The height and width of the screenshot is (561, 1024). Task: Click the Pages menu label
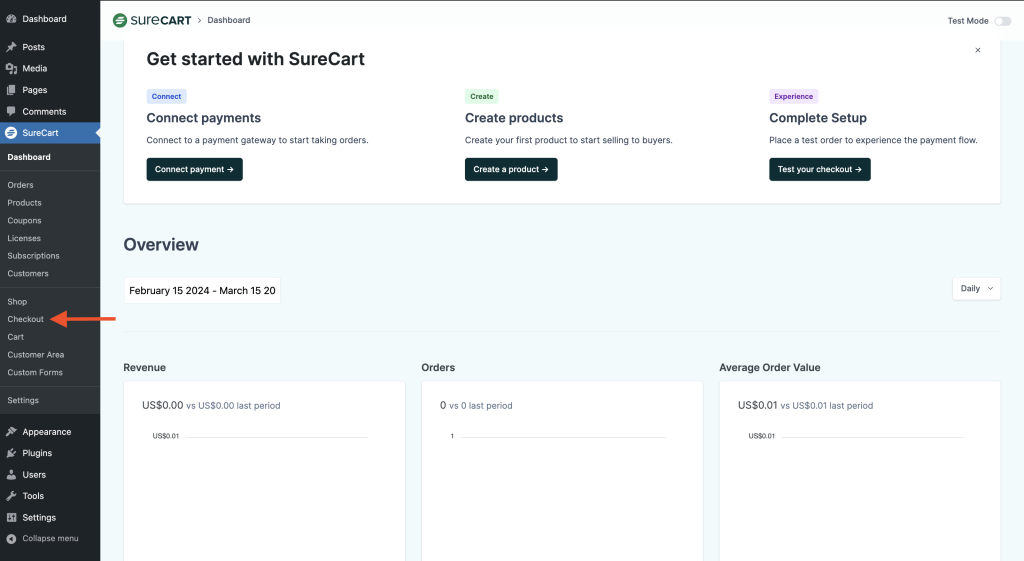point(35,90)
